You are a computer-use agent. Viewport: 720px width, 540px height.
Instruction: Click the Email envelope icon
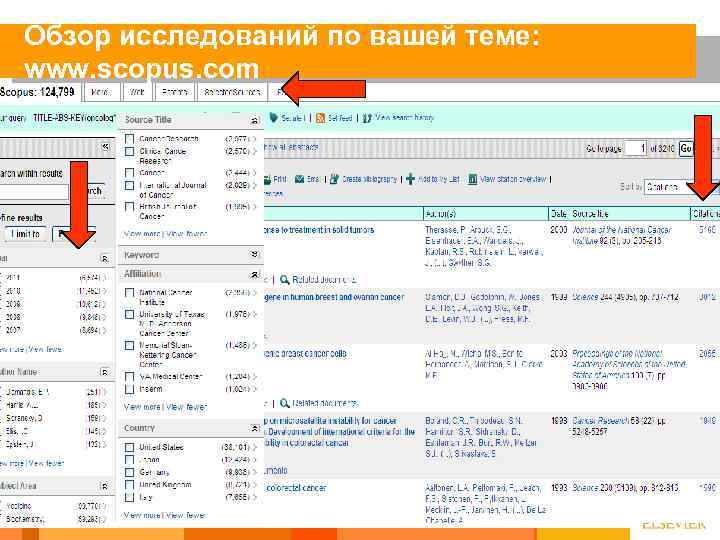299,179
